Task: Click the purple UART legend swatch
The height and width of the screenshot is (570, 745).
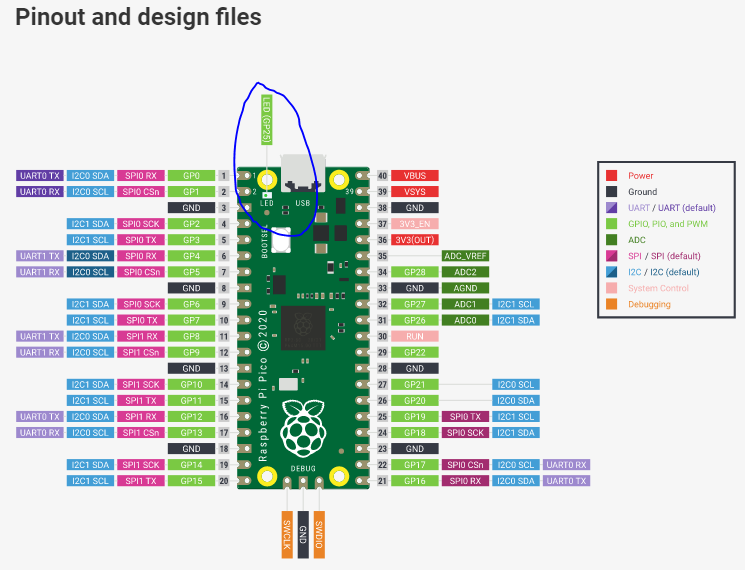Action: tap(611, 208)
